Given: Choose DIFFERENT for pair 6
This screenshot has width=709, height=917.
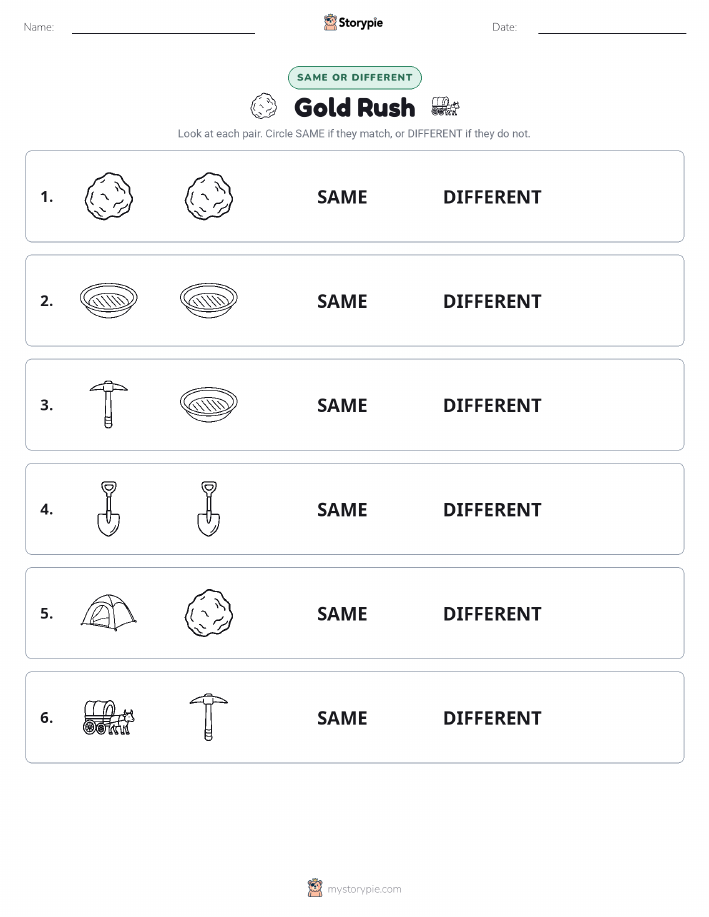Looking at the screenshot, I should (492, 718).
